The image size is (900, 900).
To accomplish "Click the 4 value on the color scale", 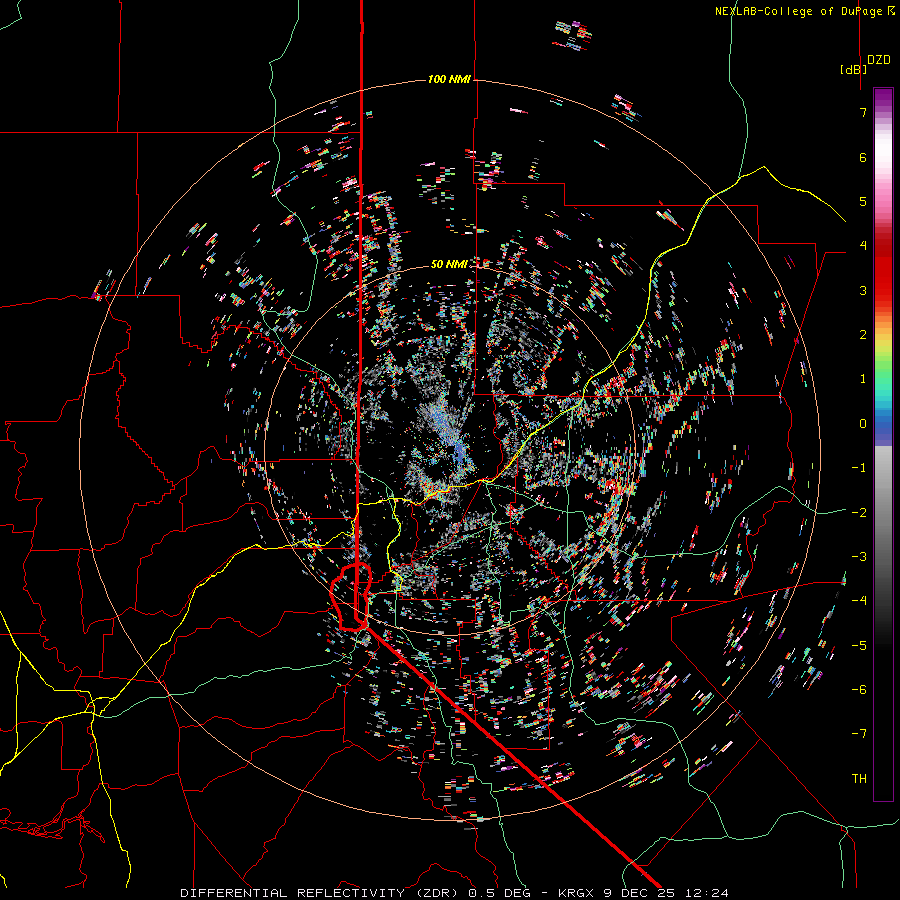I will [863, 246].
